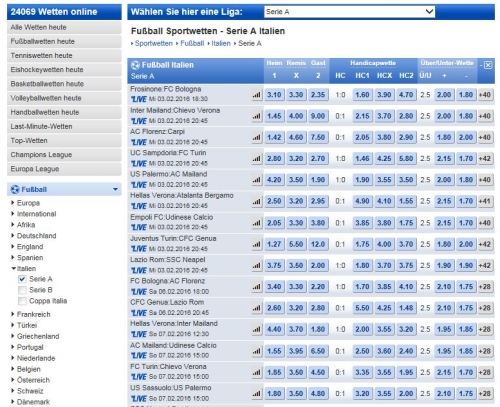Open statistics icon for AC Florenz:Carpi
Image resolution: width=500 pixels, height=407 pixels.
[x=257, y=137]
